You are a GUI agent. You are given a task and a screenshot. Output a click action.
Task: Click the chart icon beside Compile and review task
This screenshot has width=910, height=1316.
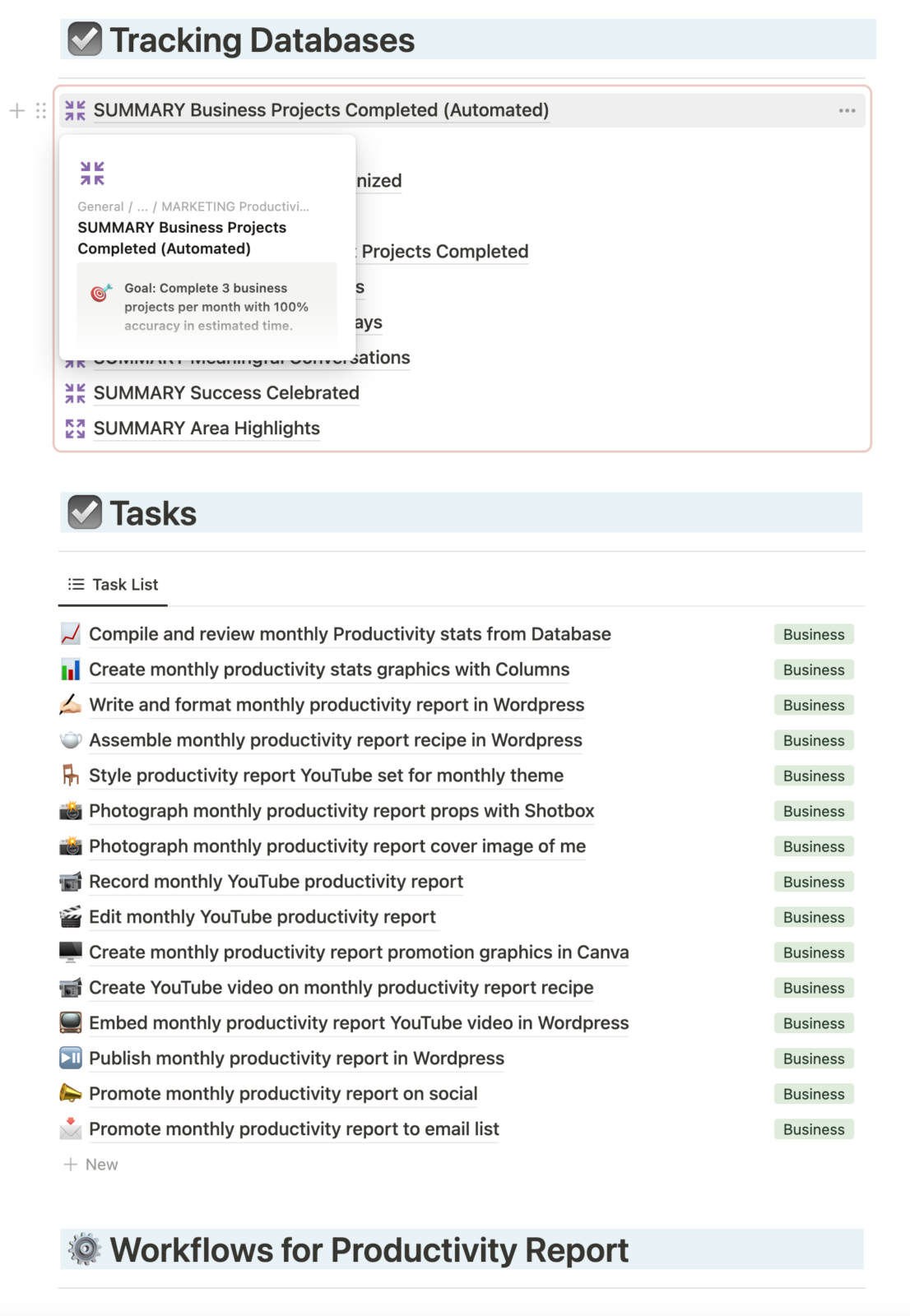pyautogui.click(x=71, y=634)
